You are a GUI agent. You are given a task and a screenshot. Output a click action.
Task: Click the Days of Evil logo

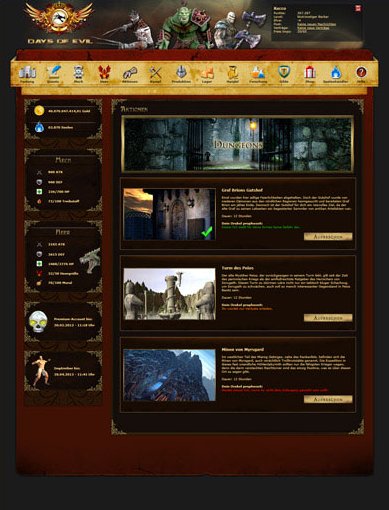tap(59, 23)
